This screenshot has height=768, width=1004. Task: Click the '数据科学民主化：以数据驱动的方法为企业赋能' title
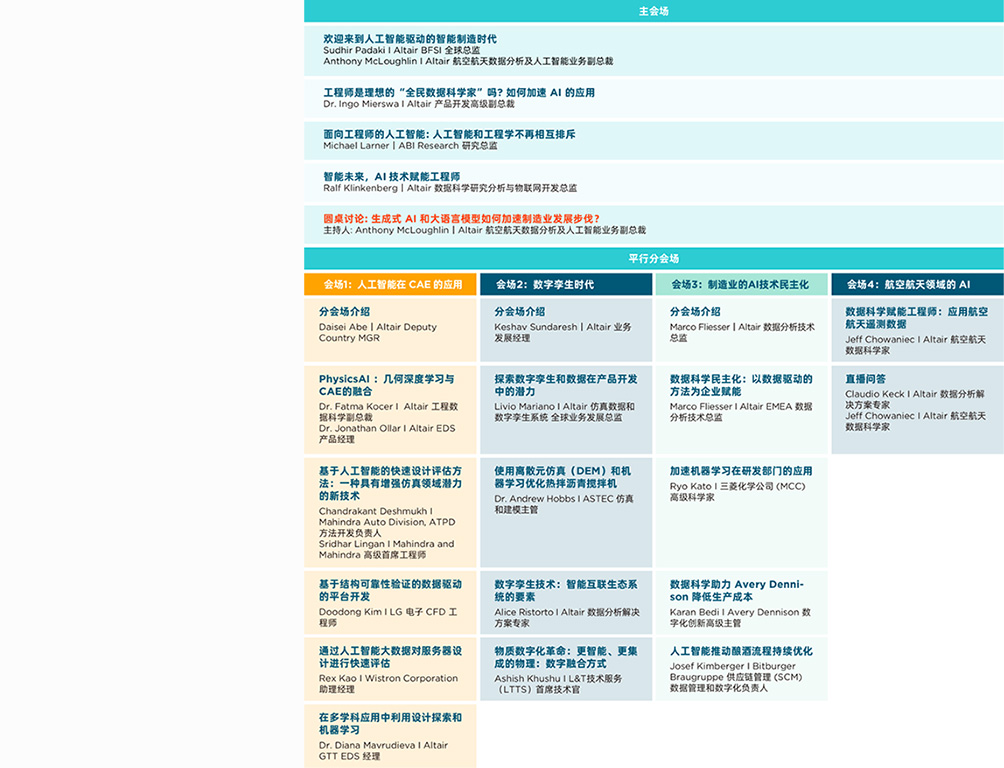(741, 385)
